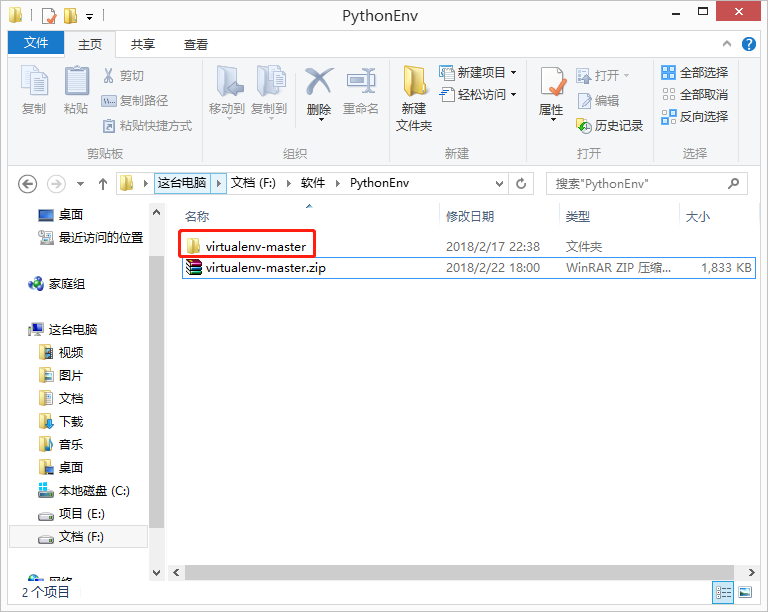Select This PC (这台电脑) in navigation pane
The image size is (768, 612).
click(63, 330)
